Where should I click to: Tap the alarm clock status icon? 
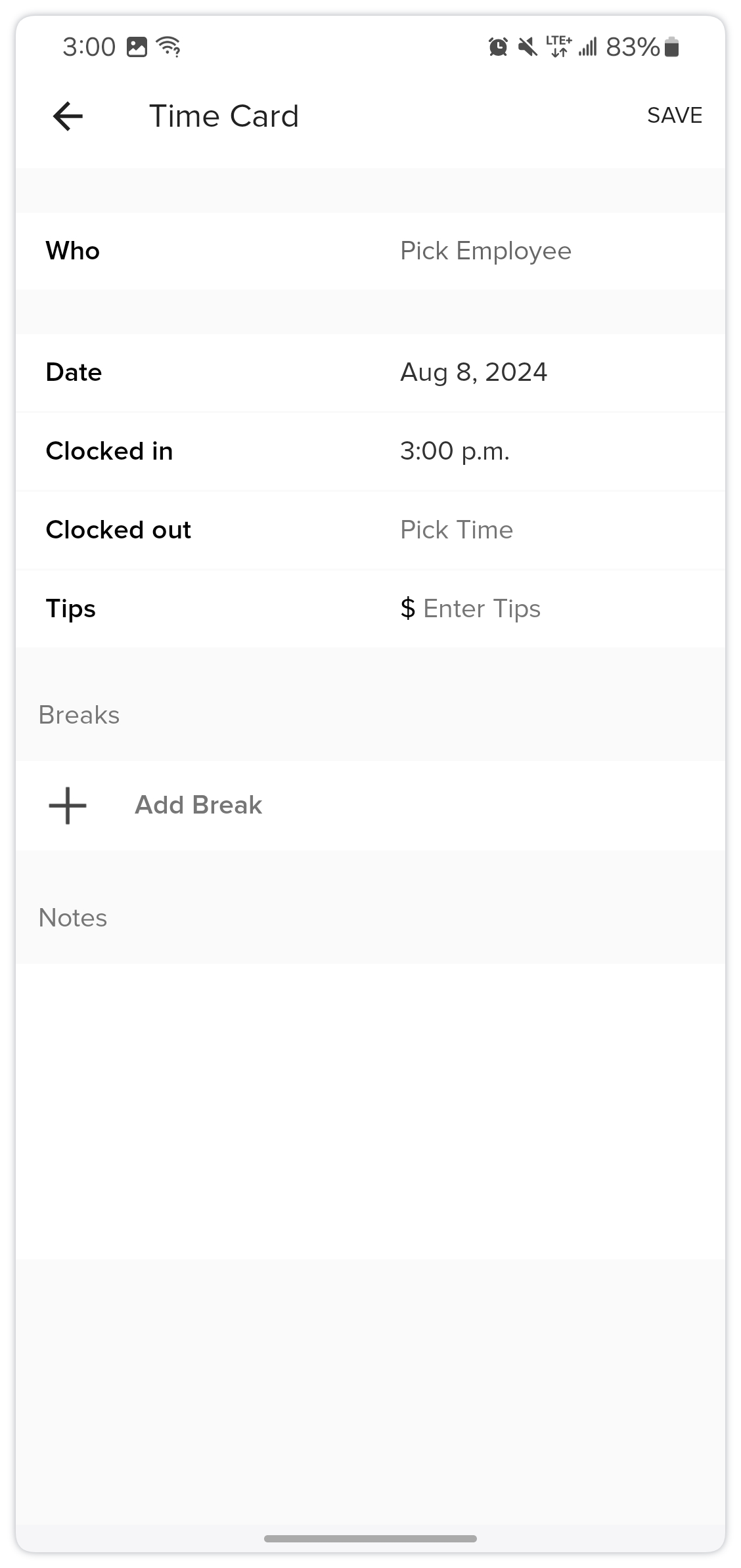pos(498,47)
